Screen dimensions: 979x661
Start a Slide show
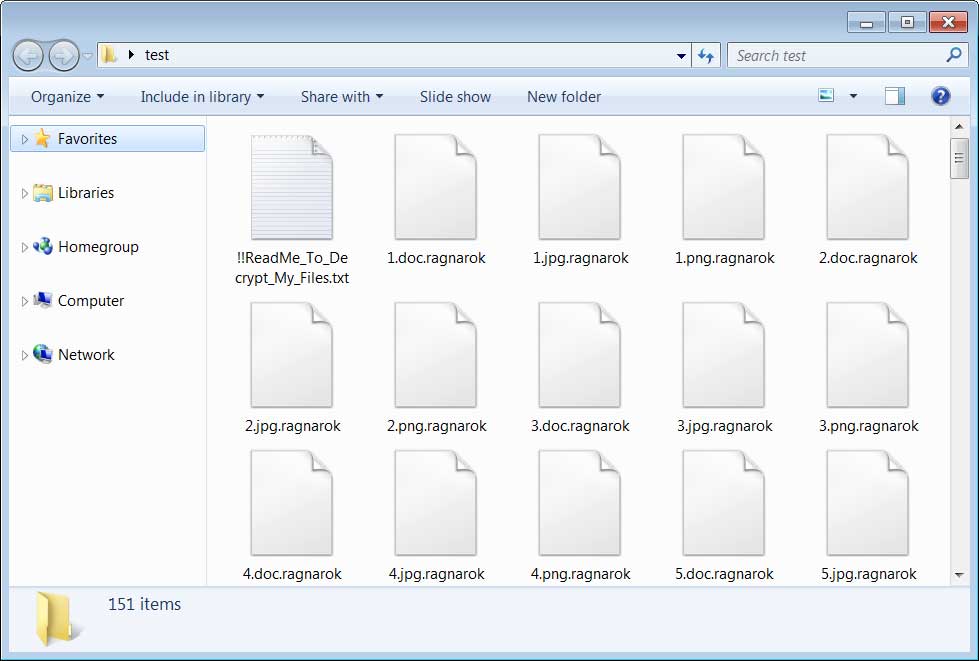pos(455,96)
